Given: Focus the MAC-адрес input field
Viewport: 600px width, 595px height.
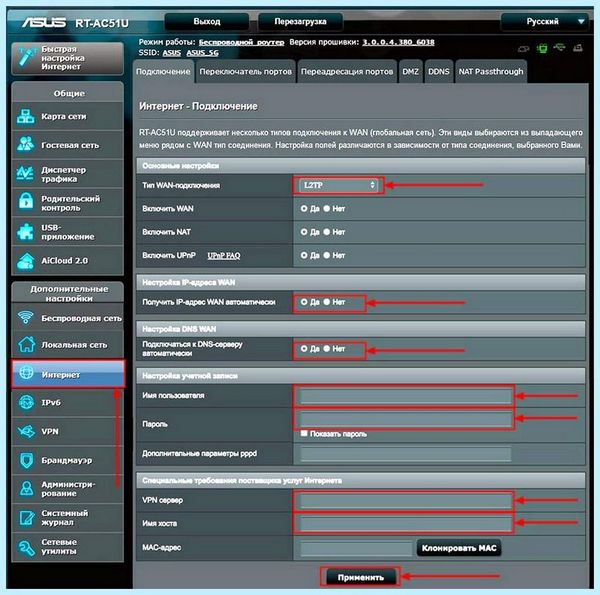Looking at the screenshot, I should 356,548.
